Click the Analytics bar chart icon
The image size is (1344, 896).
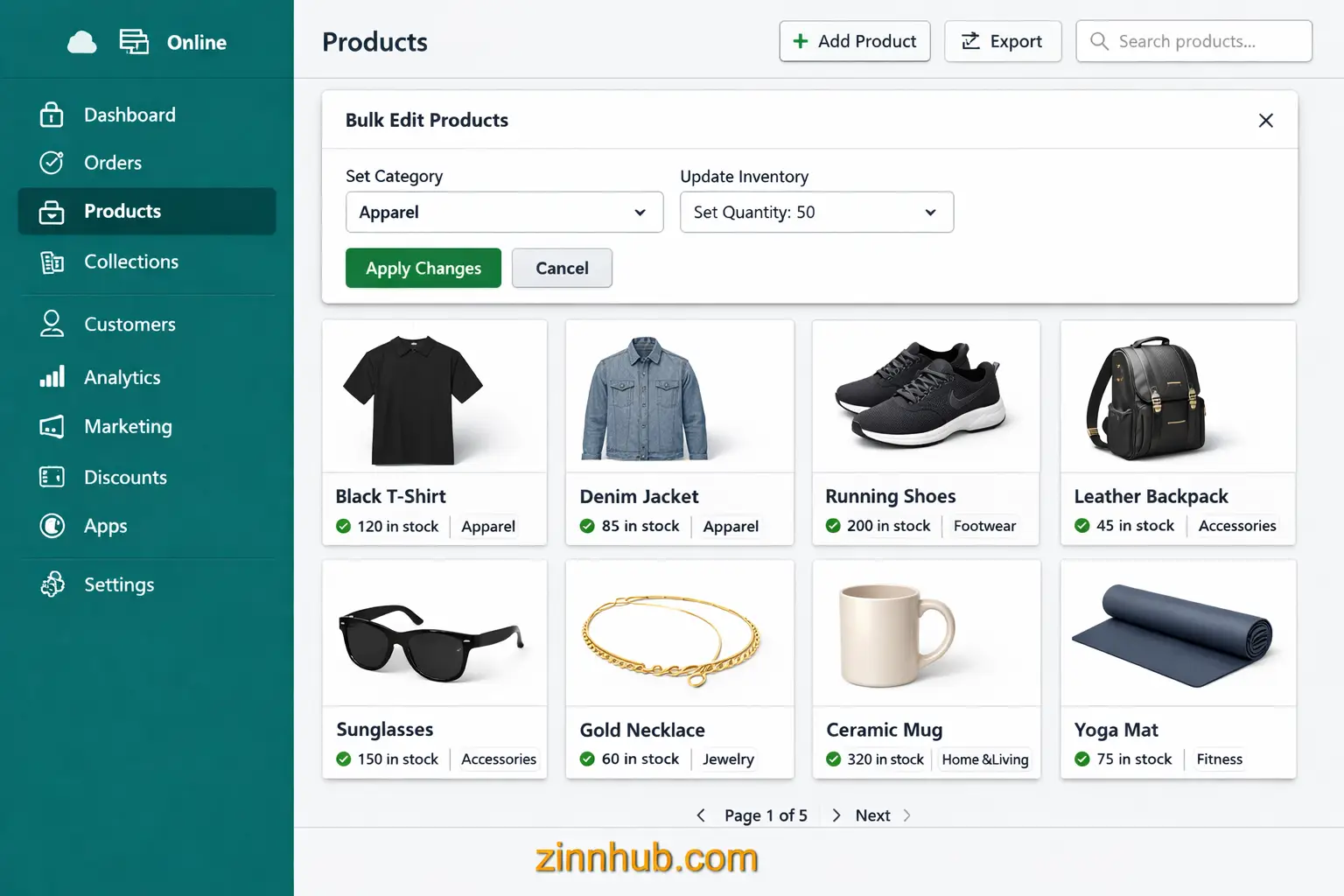[x=52, y=377]
